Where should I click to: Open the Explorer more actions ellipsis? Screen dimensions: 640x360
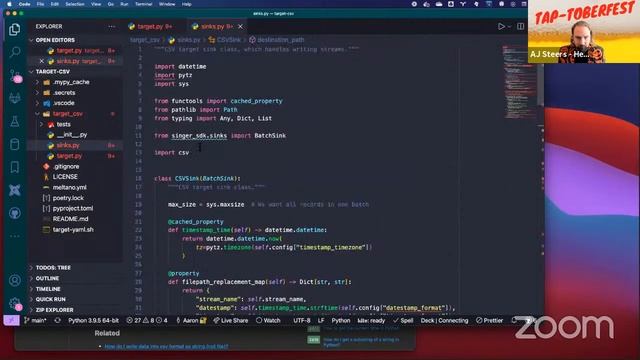[111, 27]
